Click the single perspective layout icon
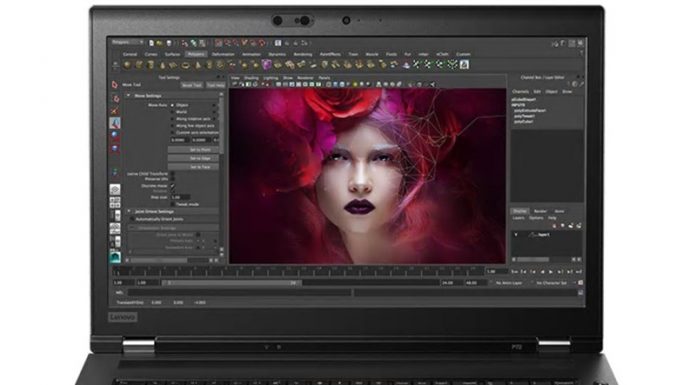The height and width of the screenshot is (385, 696). tap(115, 190)
